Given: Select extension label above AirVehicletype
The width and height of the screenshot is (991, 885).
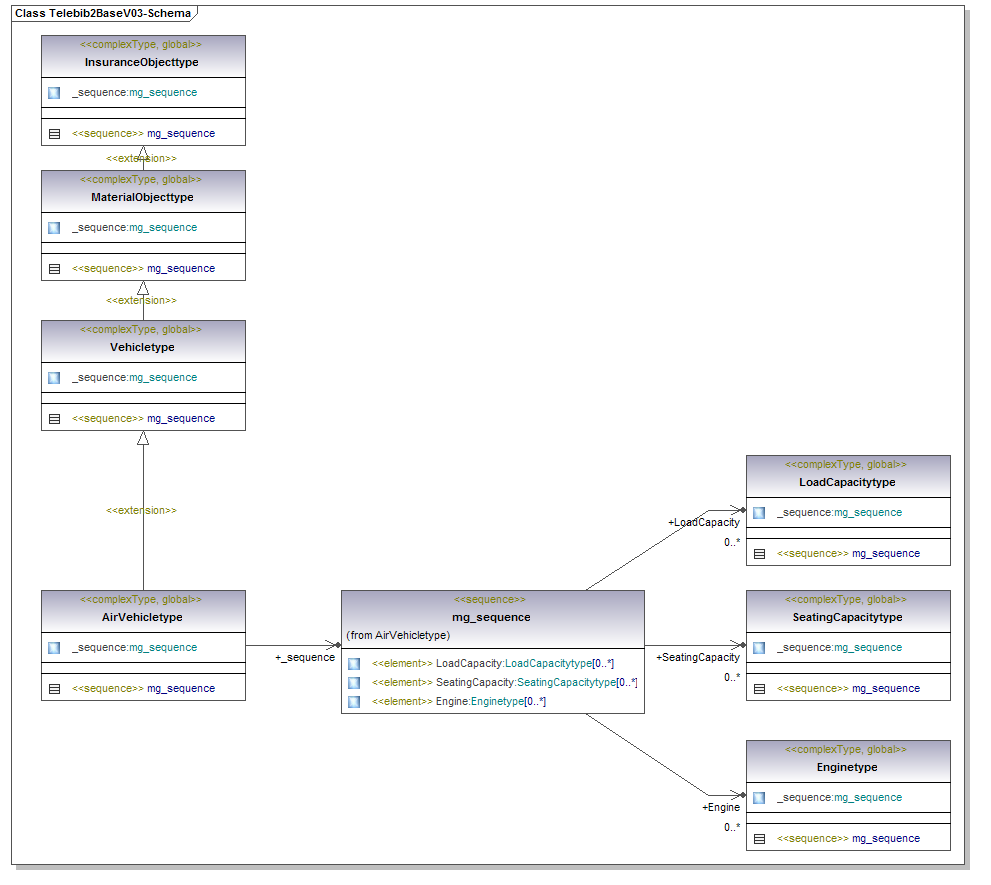Looking at the screenshot, I should (x=141, y=511).
